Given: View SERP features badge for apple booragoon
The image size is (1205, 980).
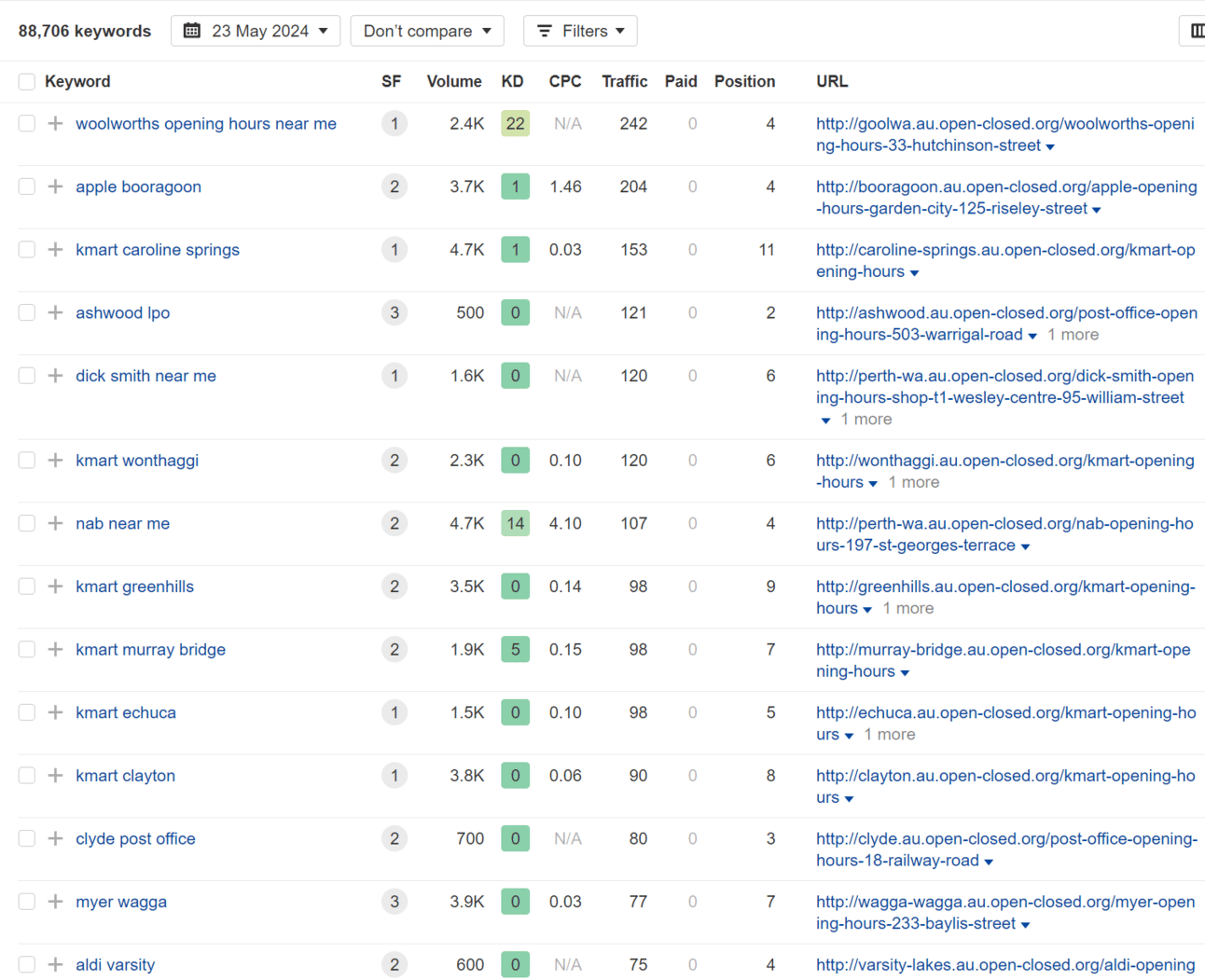Looking at the screenshot, I should 395,186.
